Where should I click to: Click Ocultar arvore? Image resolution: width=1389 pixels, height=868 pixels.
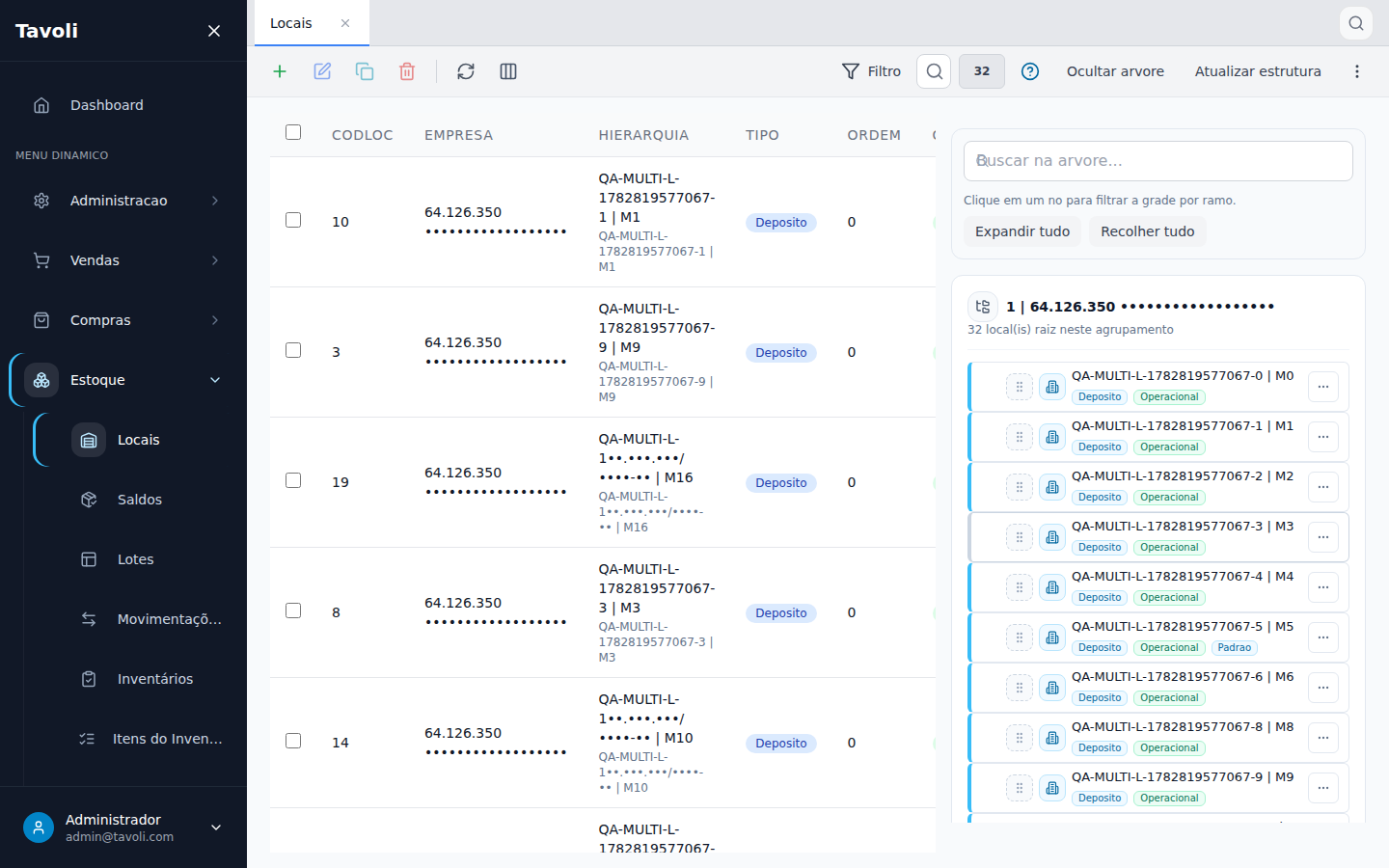(x=1115, y=71)
